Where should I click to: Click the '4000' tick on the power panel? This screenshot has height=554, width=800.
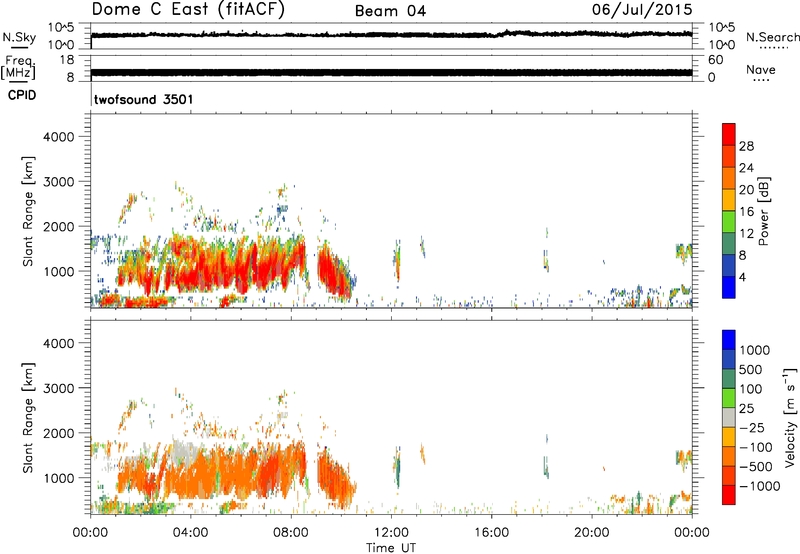pyautogui.click(x=59, y=137)
